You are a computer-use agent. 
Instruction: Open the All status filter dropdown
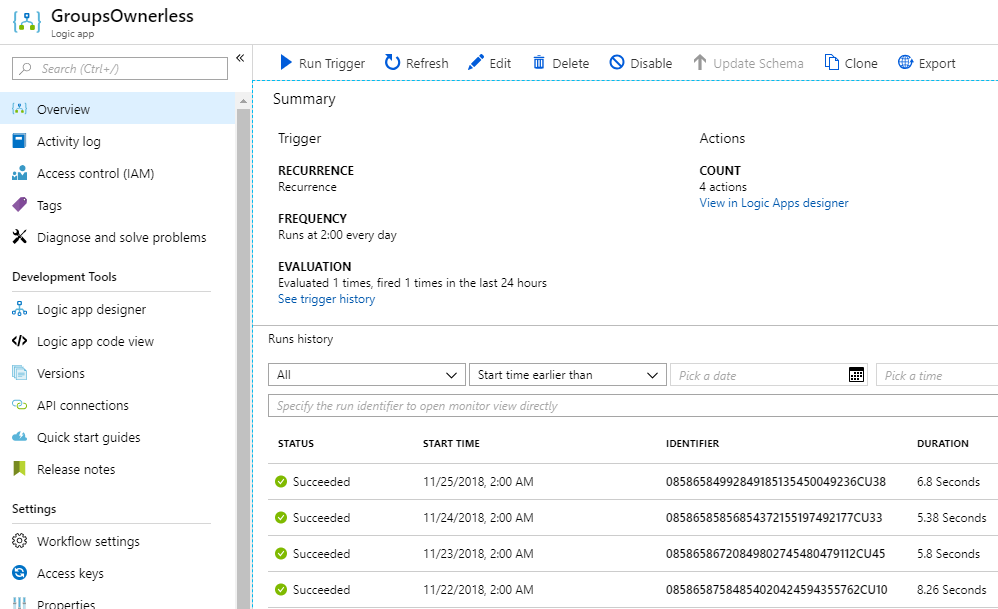point(366,375)
